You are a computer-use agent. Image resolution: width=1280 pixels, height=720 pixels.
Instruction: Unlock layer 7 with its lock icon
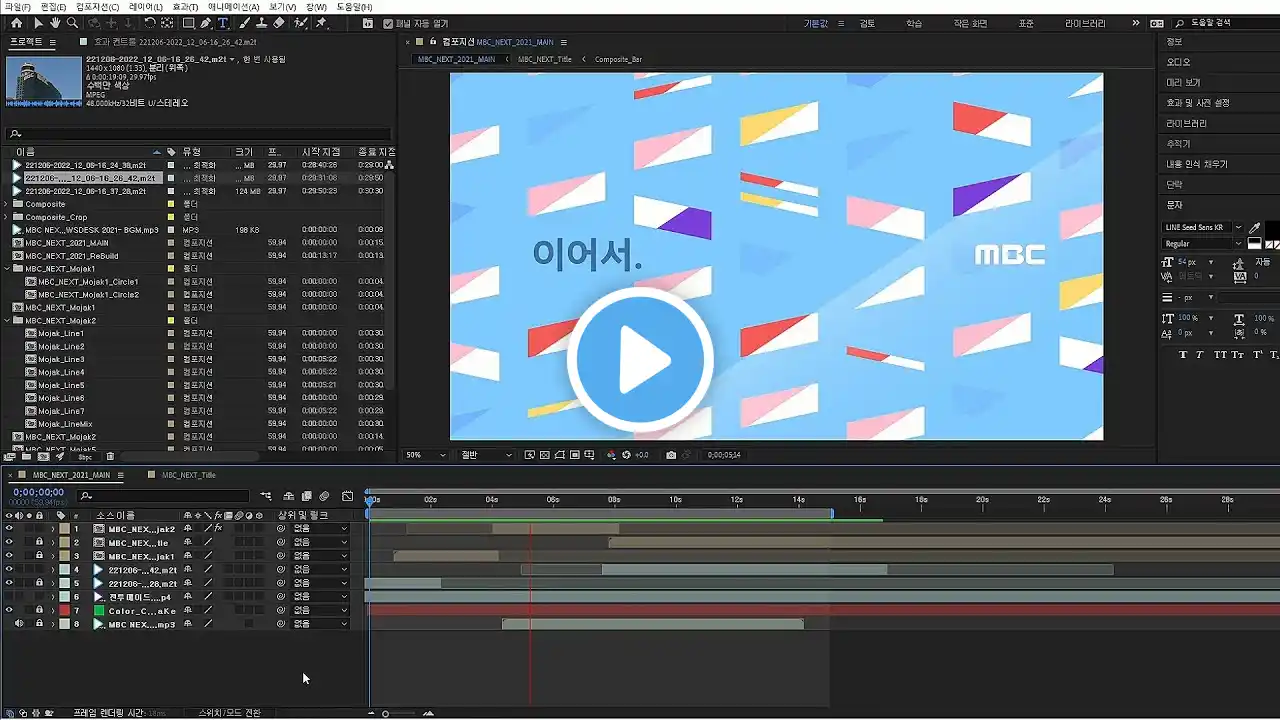[x=39, y=610]
